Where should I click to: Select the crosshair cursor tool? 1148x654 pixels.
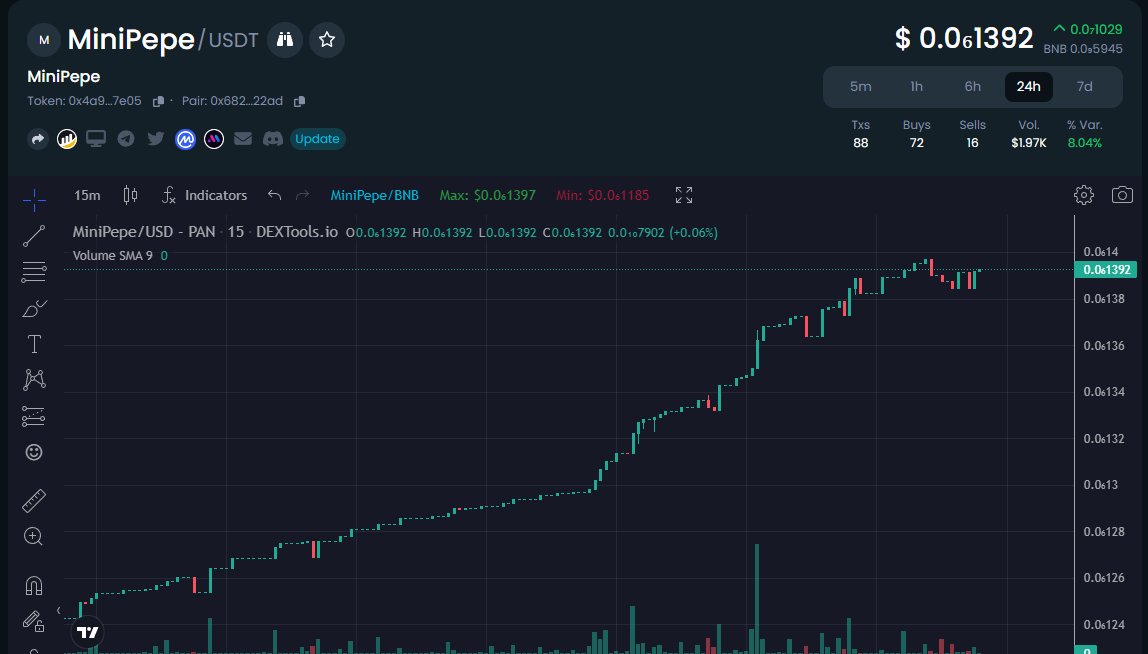[34, 199]
